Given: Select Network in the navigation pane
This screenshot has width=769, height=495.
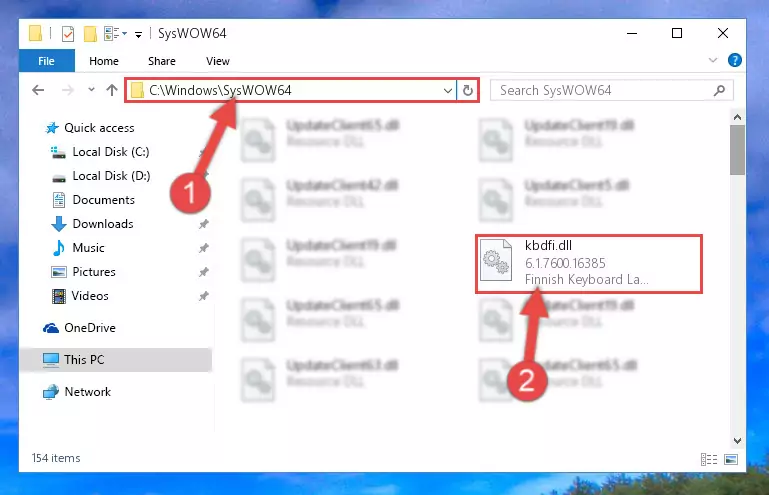Looking at the screenshot, I should click(x=87, y=392).
